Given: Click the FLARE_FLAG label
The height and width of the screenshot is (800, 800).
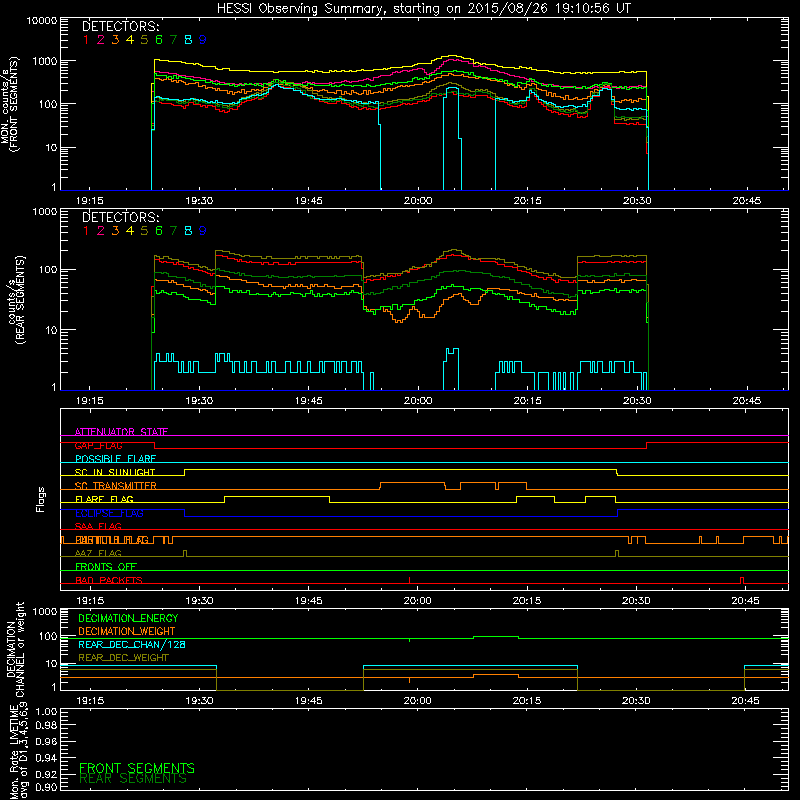Looking at the screenshot, I should click(104, 499).
